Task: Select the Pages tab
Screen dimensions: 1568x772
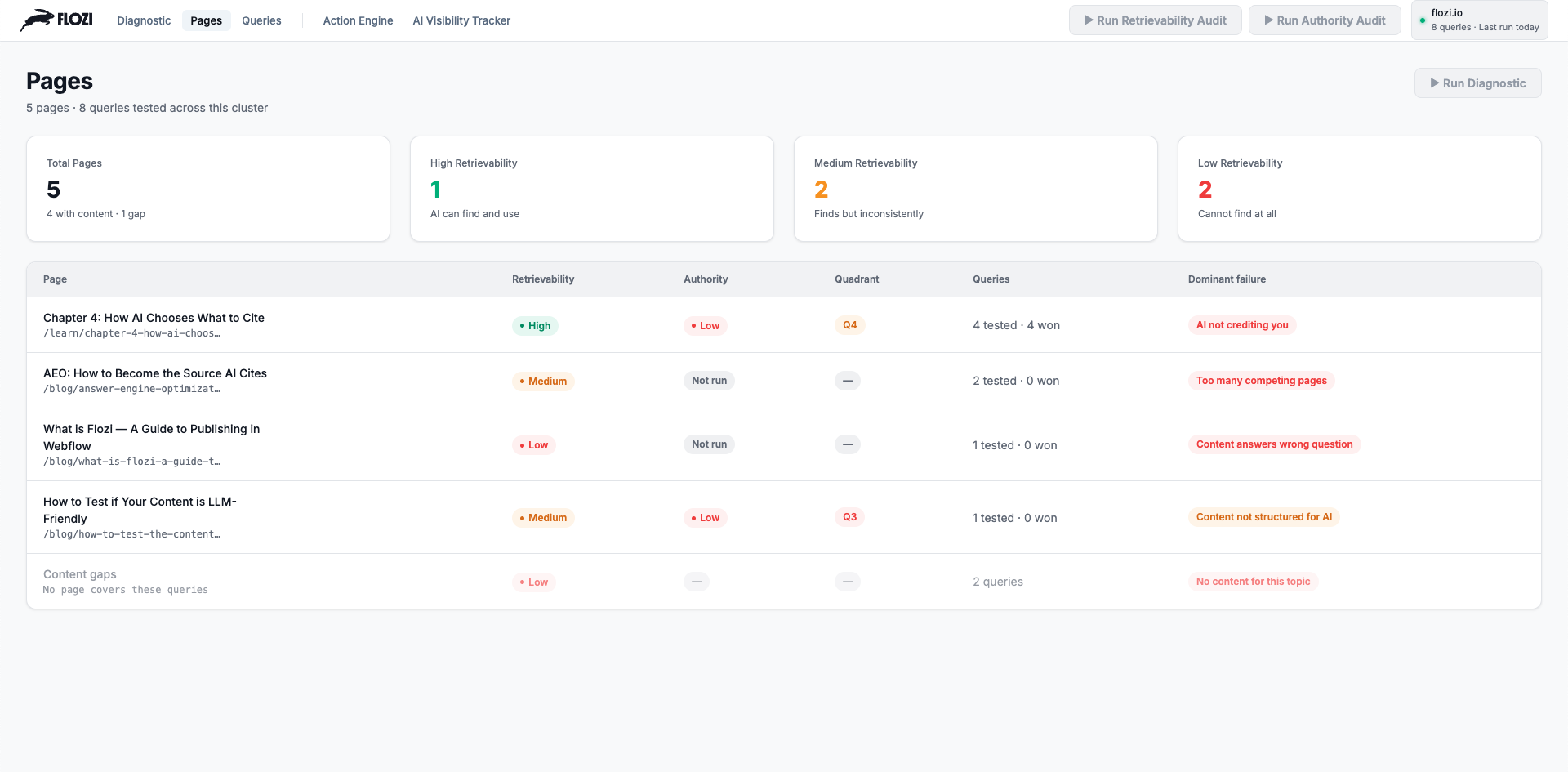Action: [x=207, y=20]
